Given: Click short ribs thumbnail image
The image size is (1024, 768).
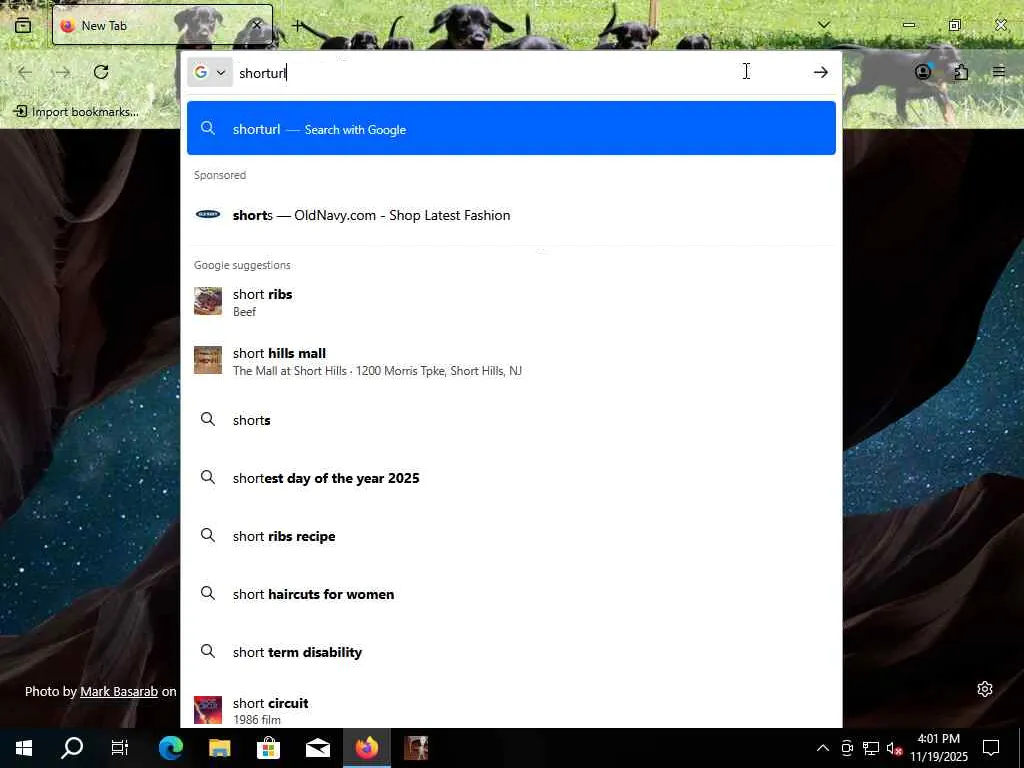Looking at the screenshot, I should (208, 301).
